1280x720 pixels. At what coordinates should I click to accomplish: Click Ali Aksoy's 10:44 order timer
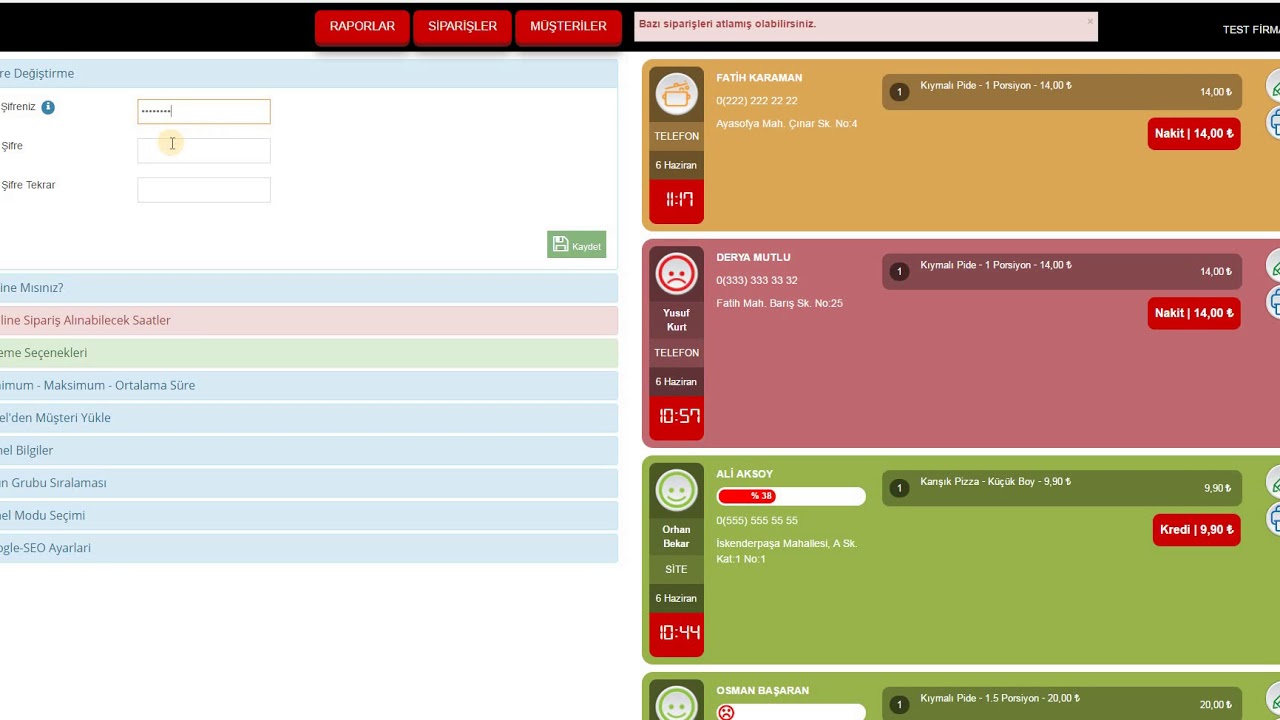click(x=677, y=634)
